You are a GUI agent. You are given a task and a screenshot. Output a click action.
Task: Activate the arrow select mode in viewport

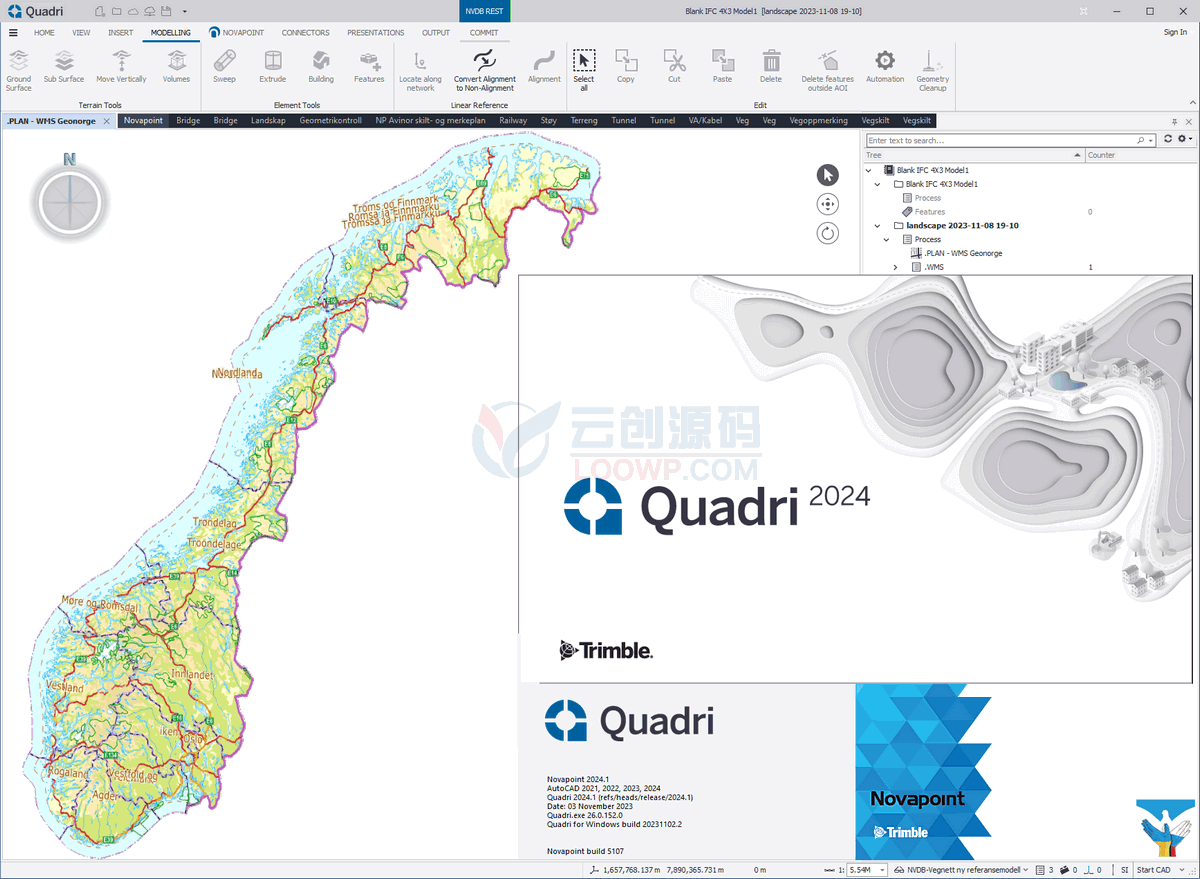(x=828, y=175)
